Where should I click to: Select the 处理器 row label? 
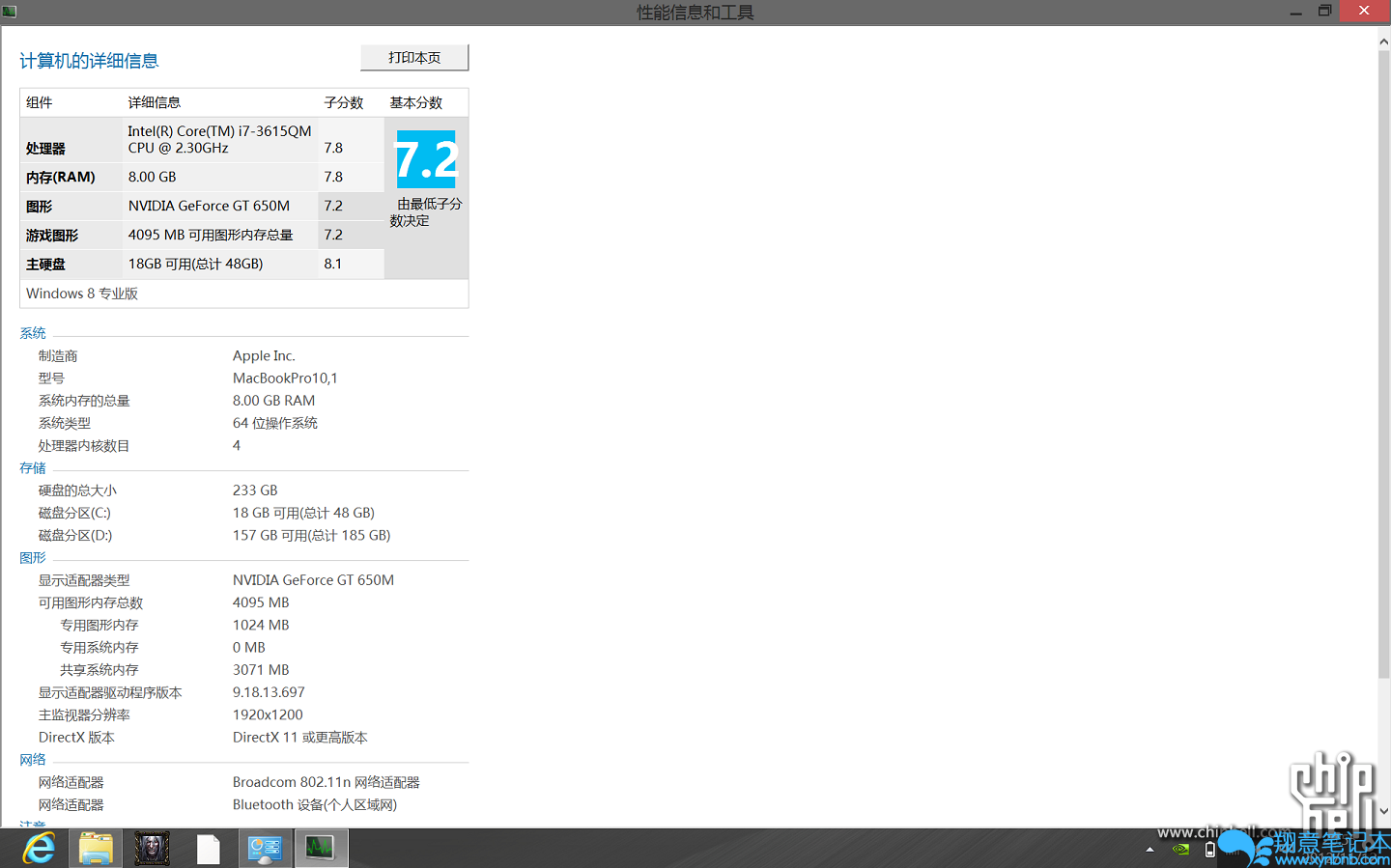pos(46,149)
